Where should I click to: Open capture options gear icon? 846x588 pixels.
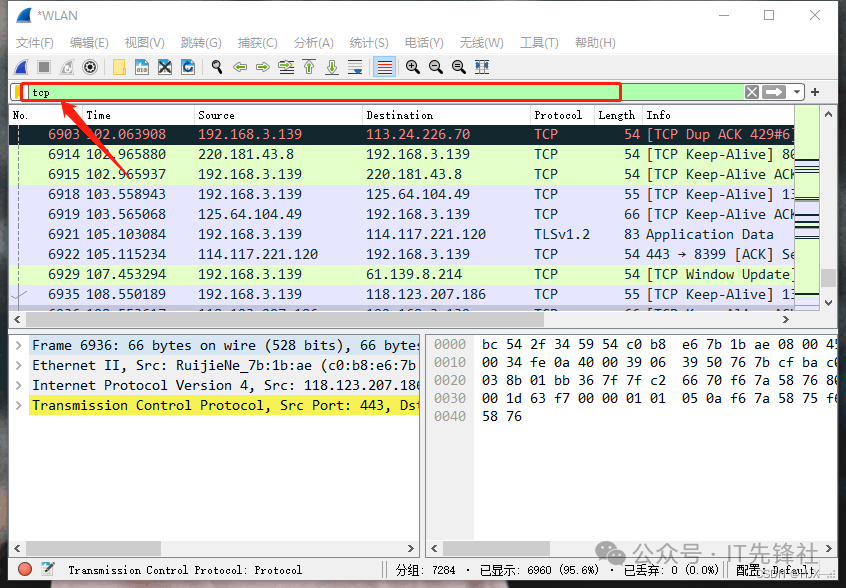pos(90,67)
